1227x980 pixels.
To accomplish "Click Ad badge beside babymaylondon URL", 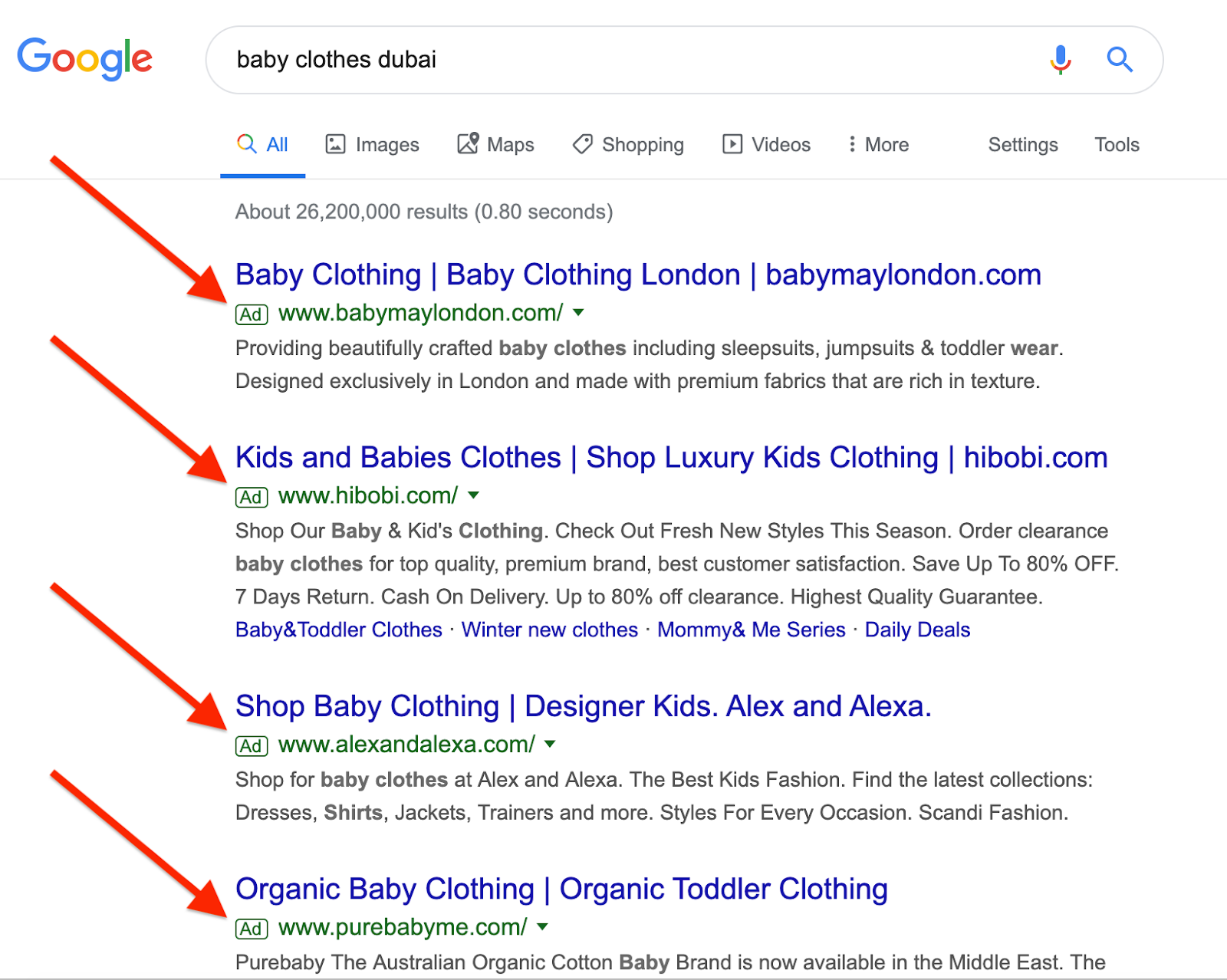I will click(x=252, y=314).
